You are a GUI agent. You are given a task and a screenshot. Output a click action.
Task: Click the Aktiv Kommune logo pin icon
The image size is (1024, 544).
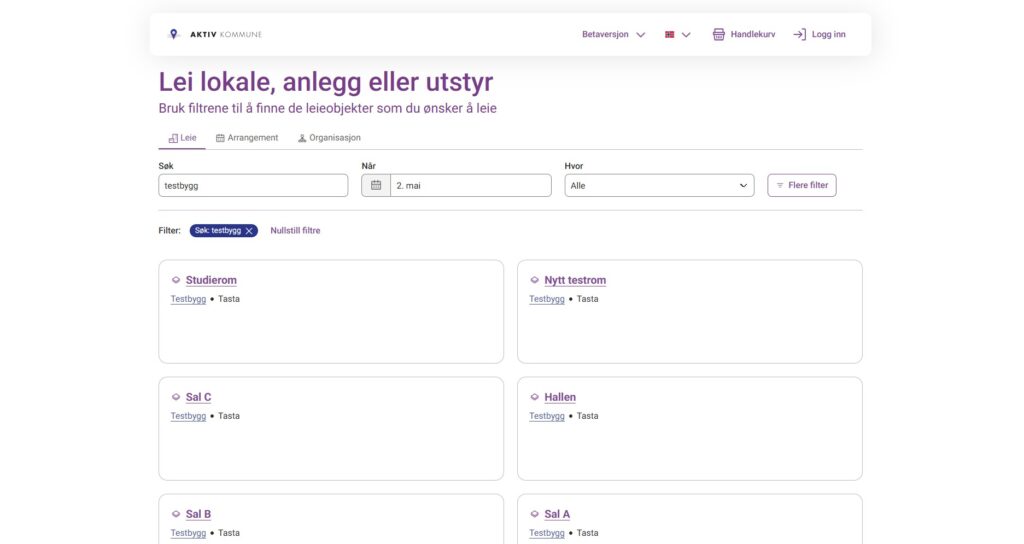pos(173,34)
